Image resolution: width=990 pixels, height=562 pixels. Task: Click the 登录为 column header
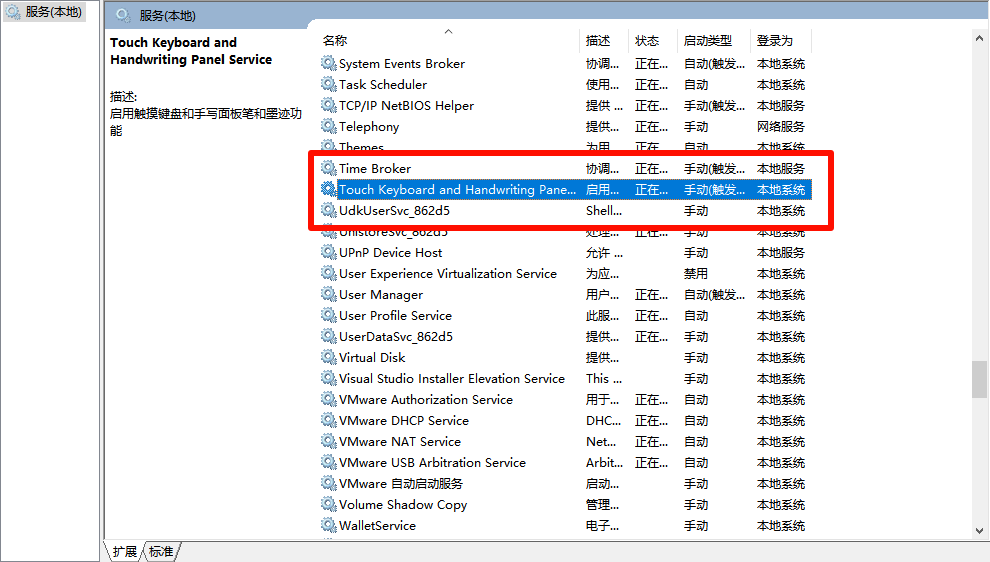point(775,41)
